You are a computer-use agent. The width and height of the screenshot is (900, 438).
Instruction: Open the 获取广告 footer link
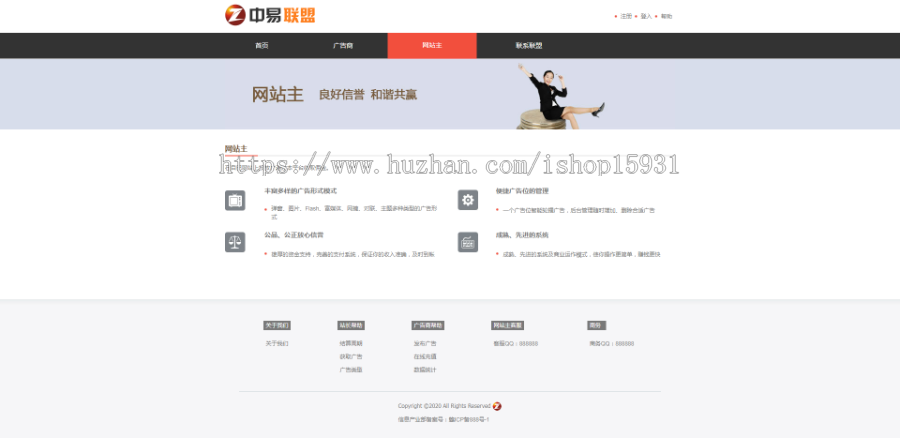click(351, 356)
